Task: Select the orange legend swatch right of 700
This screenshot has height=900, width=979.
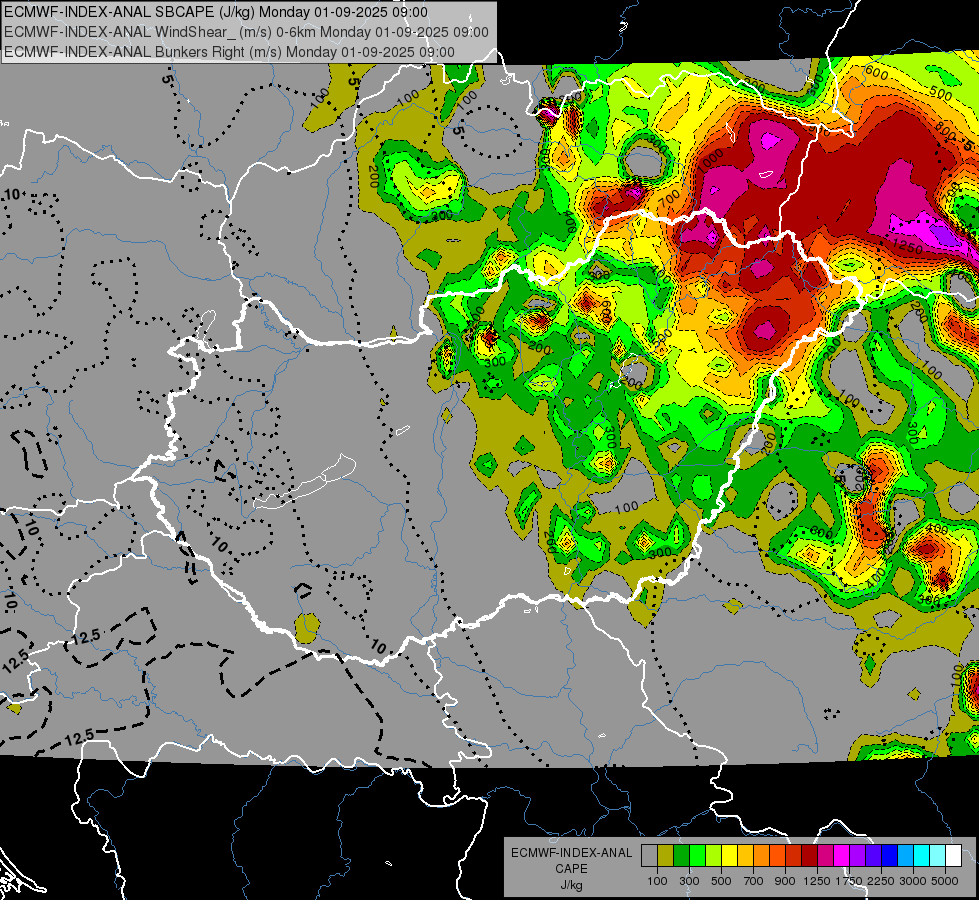Action: [762, 855]
